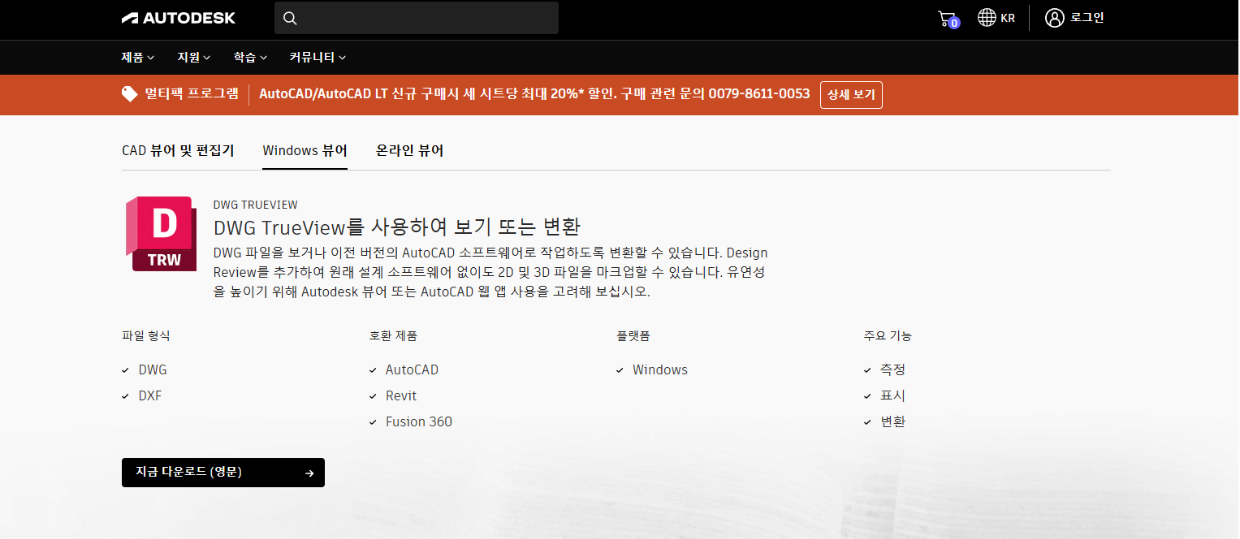
Task: Click the DWG TrueView TRW product icon
Action: 160,233
